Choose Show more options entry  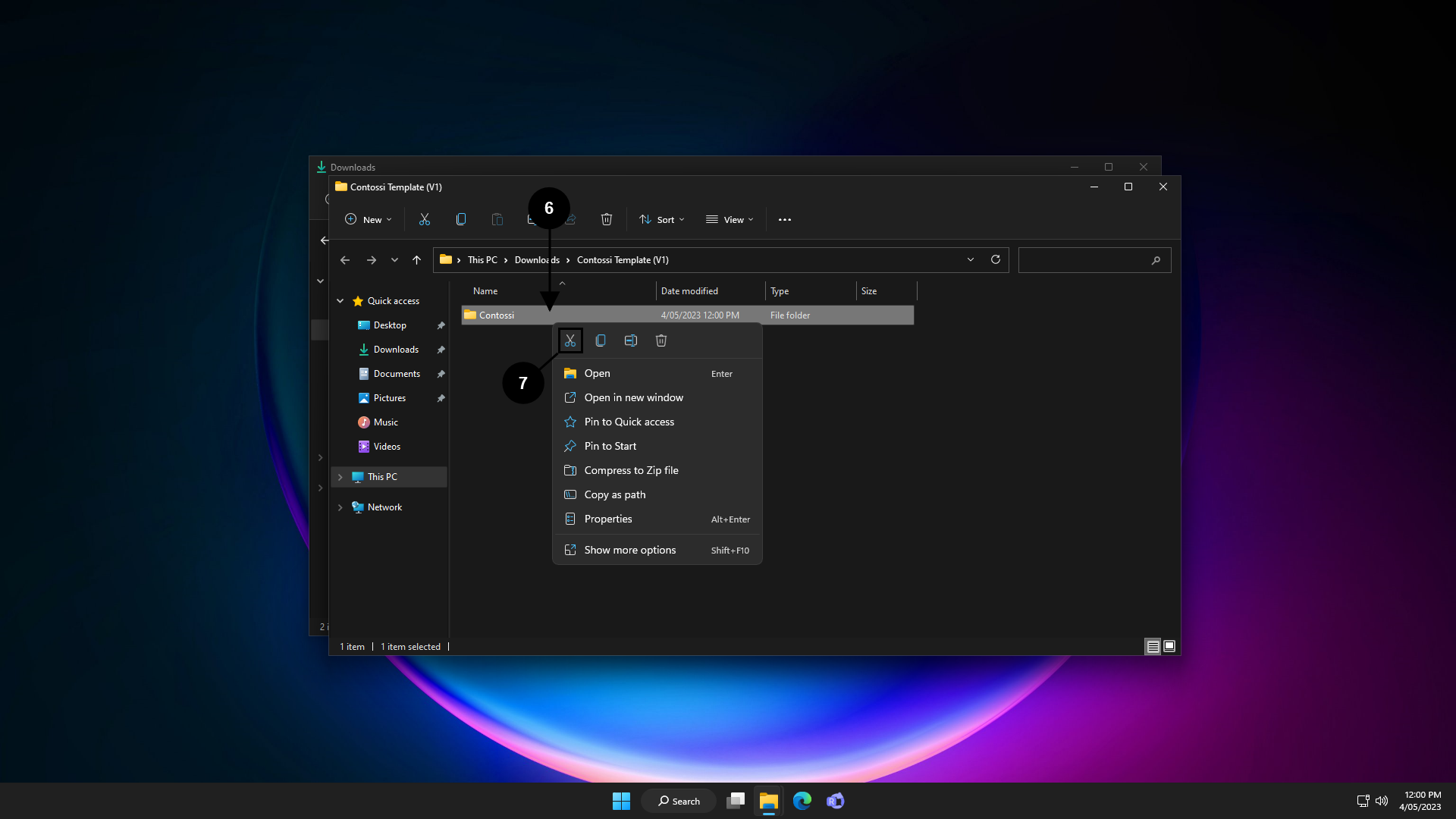pyautogui.click(x=629, y=550)
